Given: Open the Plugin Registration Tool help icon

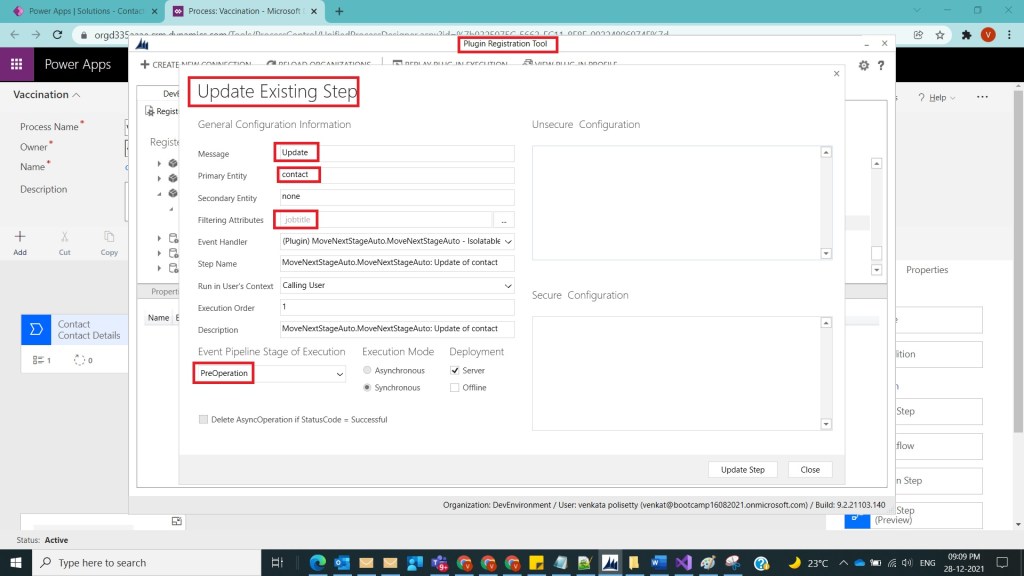Looking at the screenshot, I should (881, 66).
